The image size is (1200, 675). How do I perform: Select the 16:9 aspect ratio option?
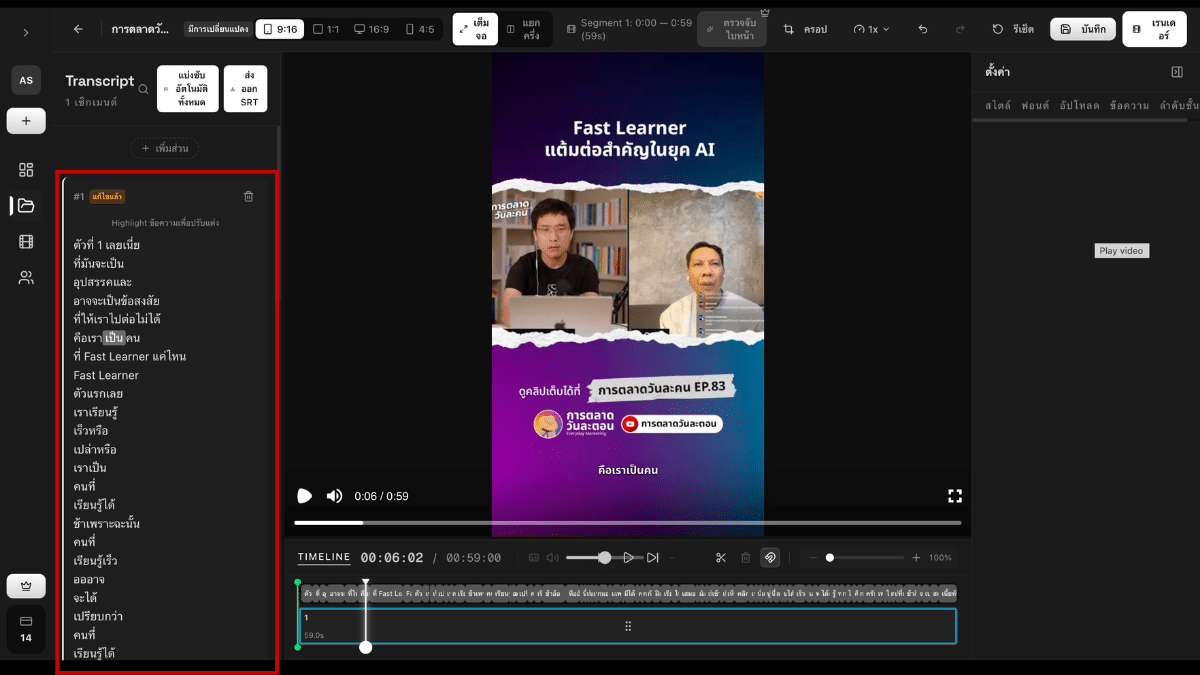(x=372, y=30)
